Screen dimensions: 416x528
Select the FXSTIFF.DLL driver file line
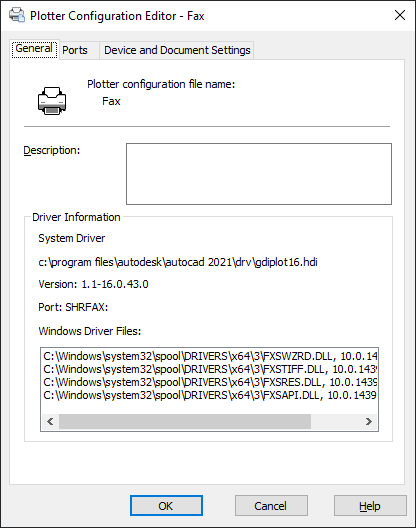[210, 369]
